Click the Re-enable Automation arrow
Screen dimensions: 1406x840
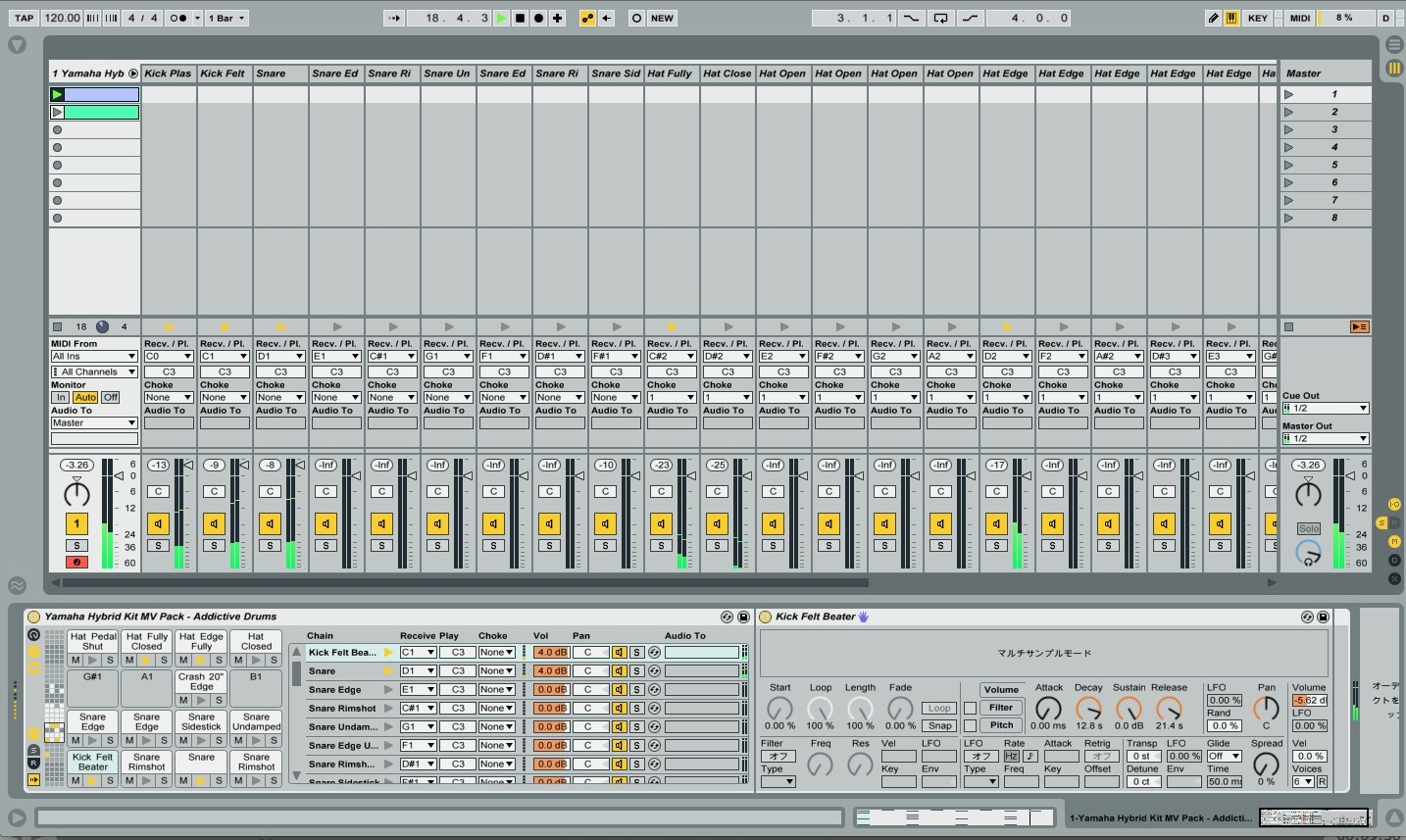tap(607, 18)
